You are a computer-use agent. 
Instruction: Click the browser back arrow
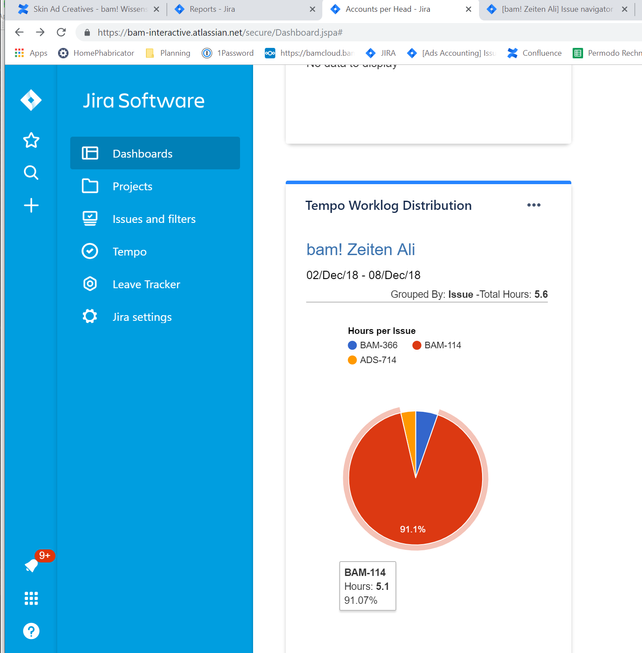pos(19,32)
